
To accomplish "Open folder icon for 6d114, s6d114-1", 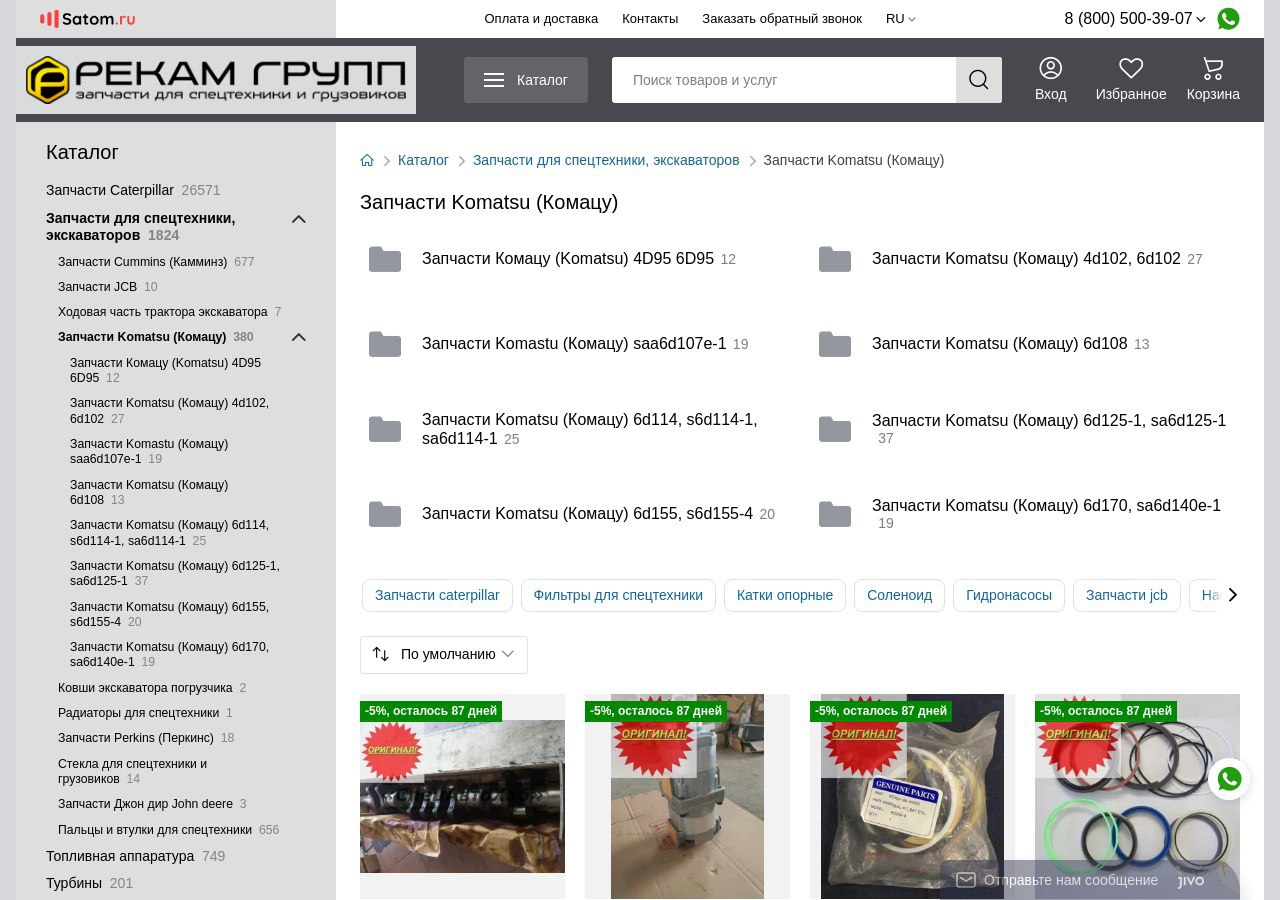I will pos(385,429).
